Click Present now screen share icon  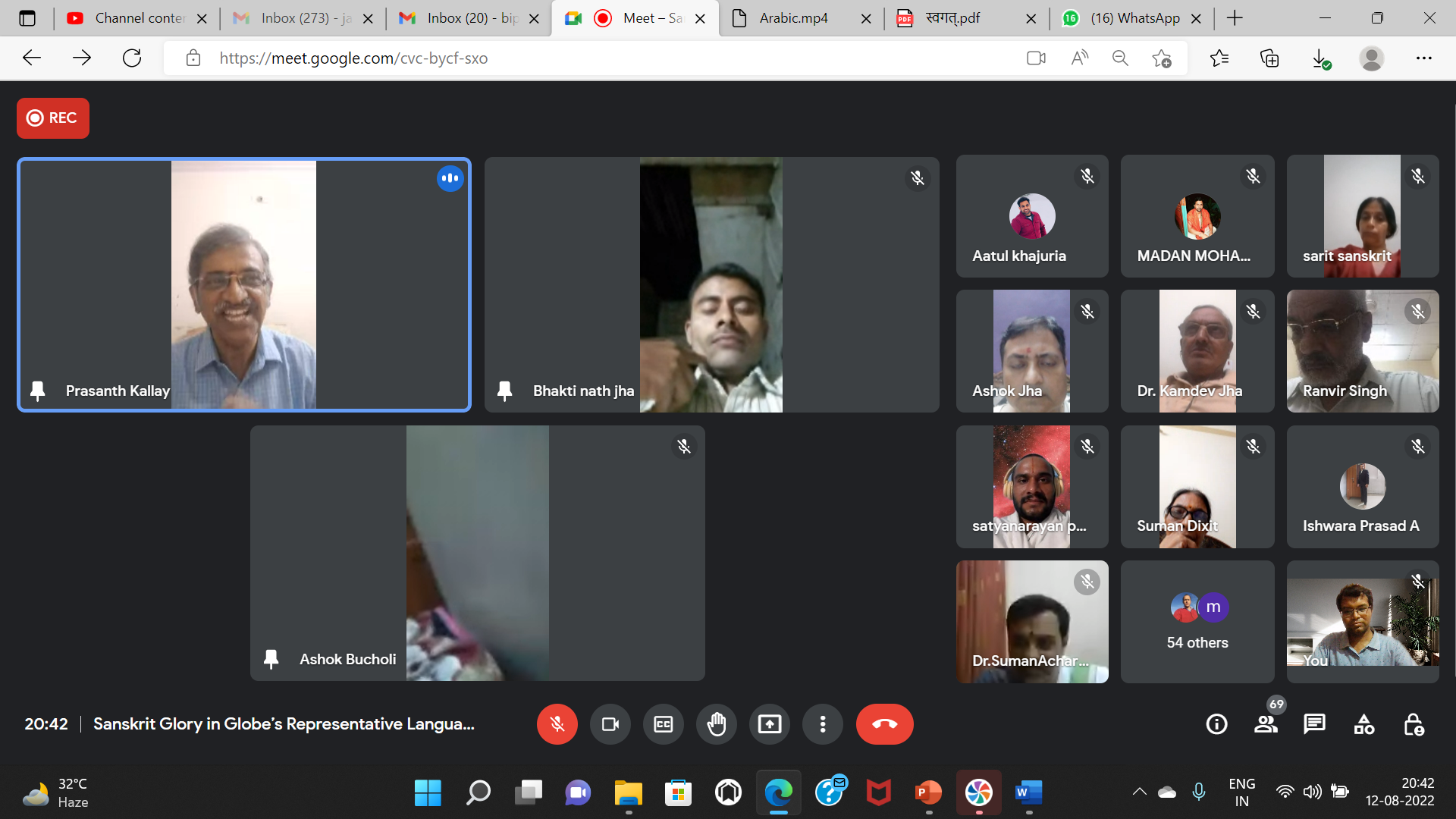click(x=769, y=724)
